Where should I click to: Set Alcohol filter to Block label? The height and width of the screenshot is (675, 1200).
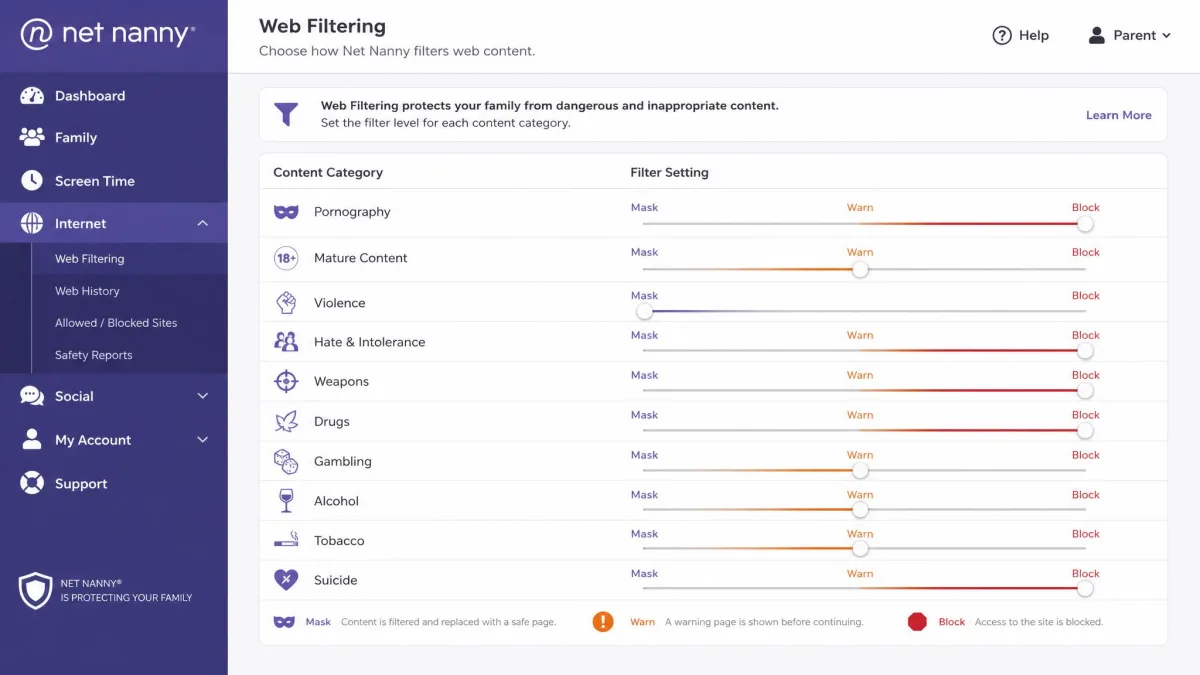[1085, 495]
